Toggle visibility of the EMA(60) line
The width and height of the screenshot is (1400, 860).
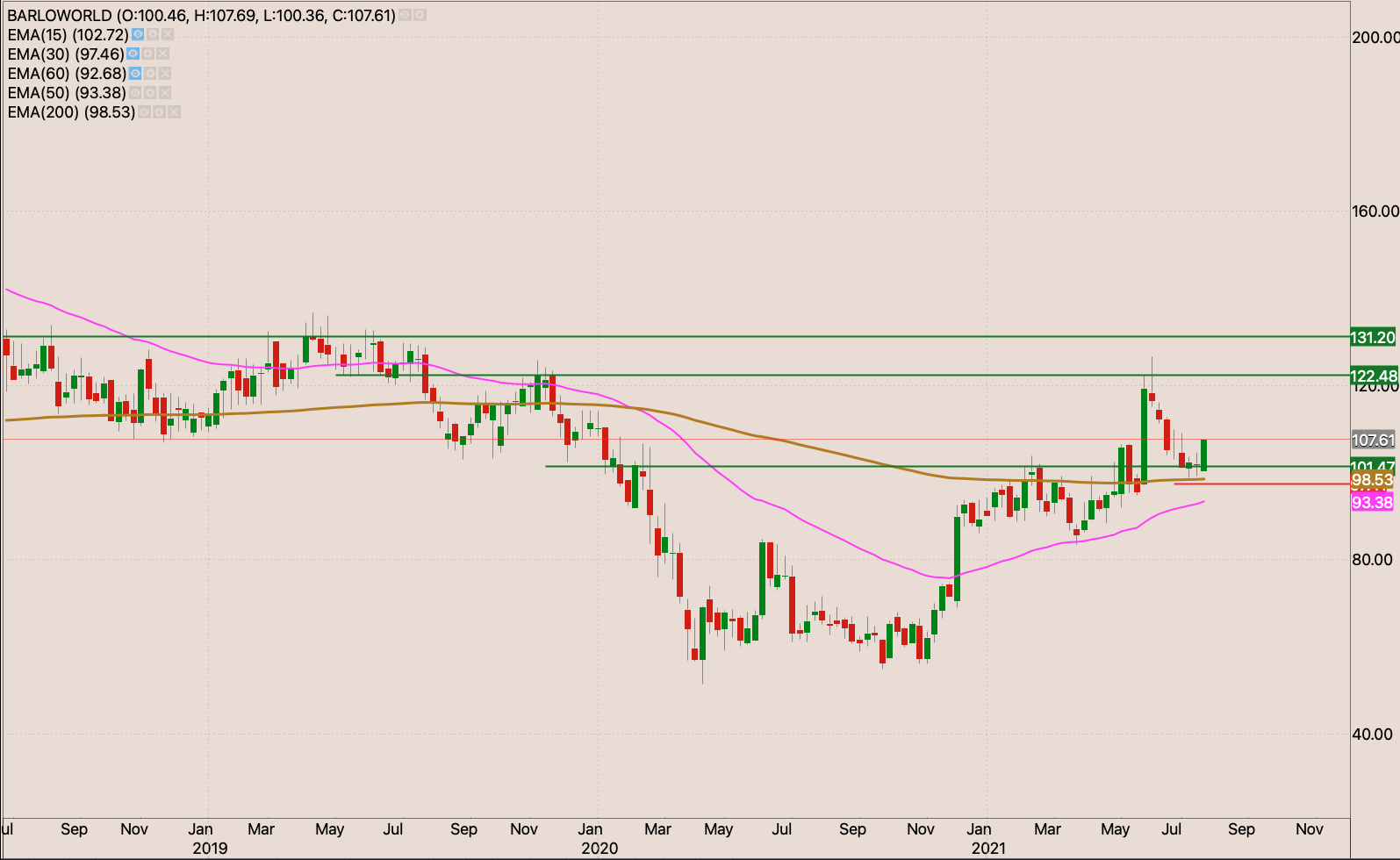coord(135,74)
